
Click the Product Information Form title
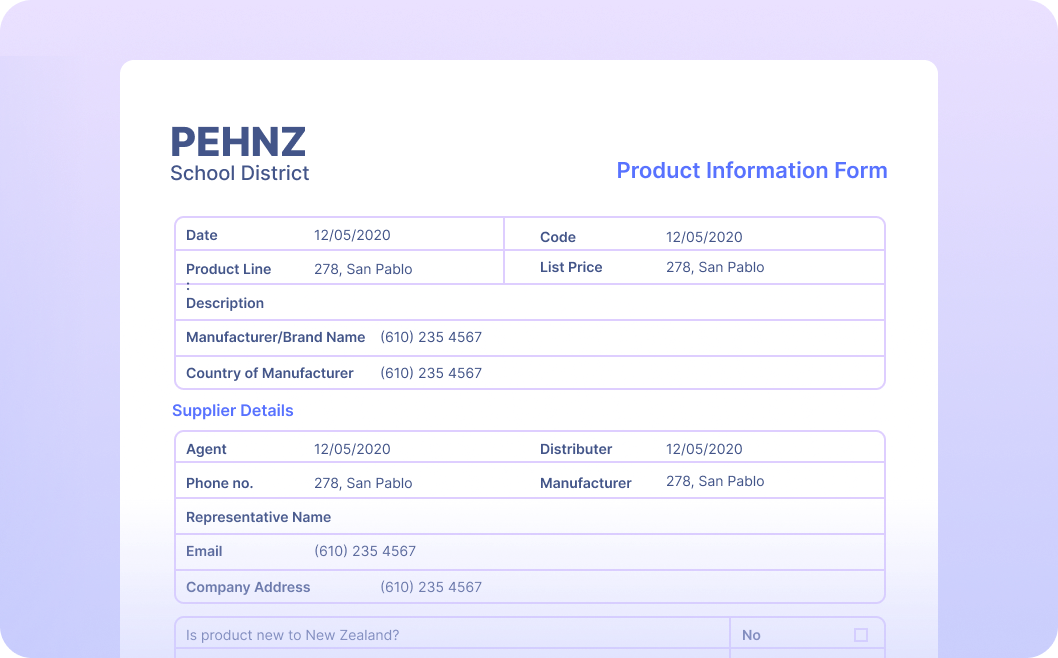click(752, 170)
